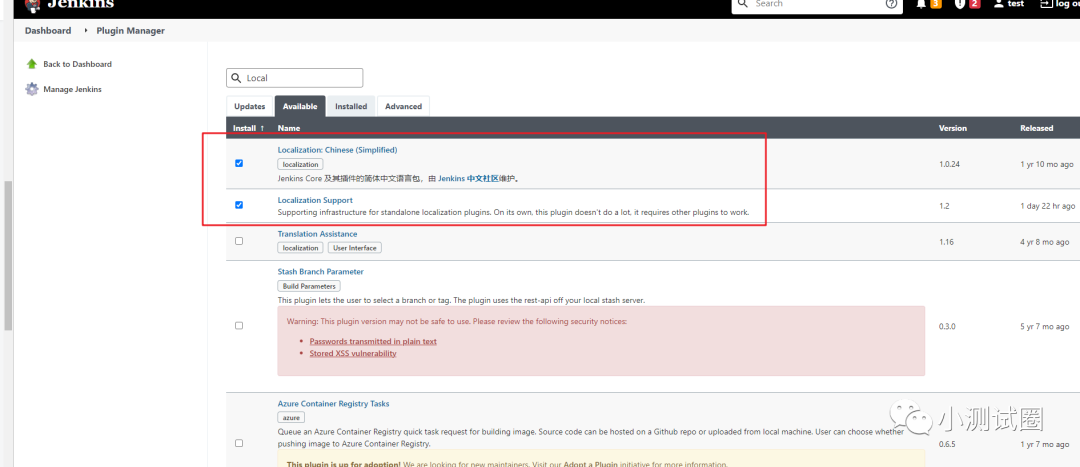Viewport: 1080px width, 467px height.
Task: Sort by the Install column header
Action: (x=249, y=128)
